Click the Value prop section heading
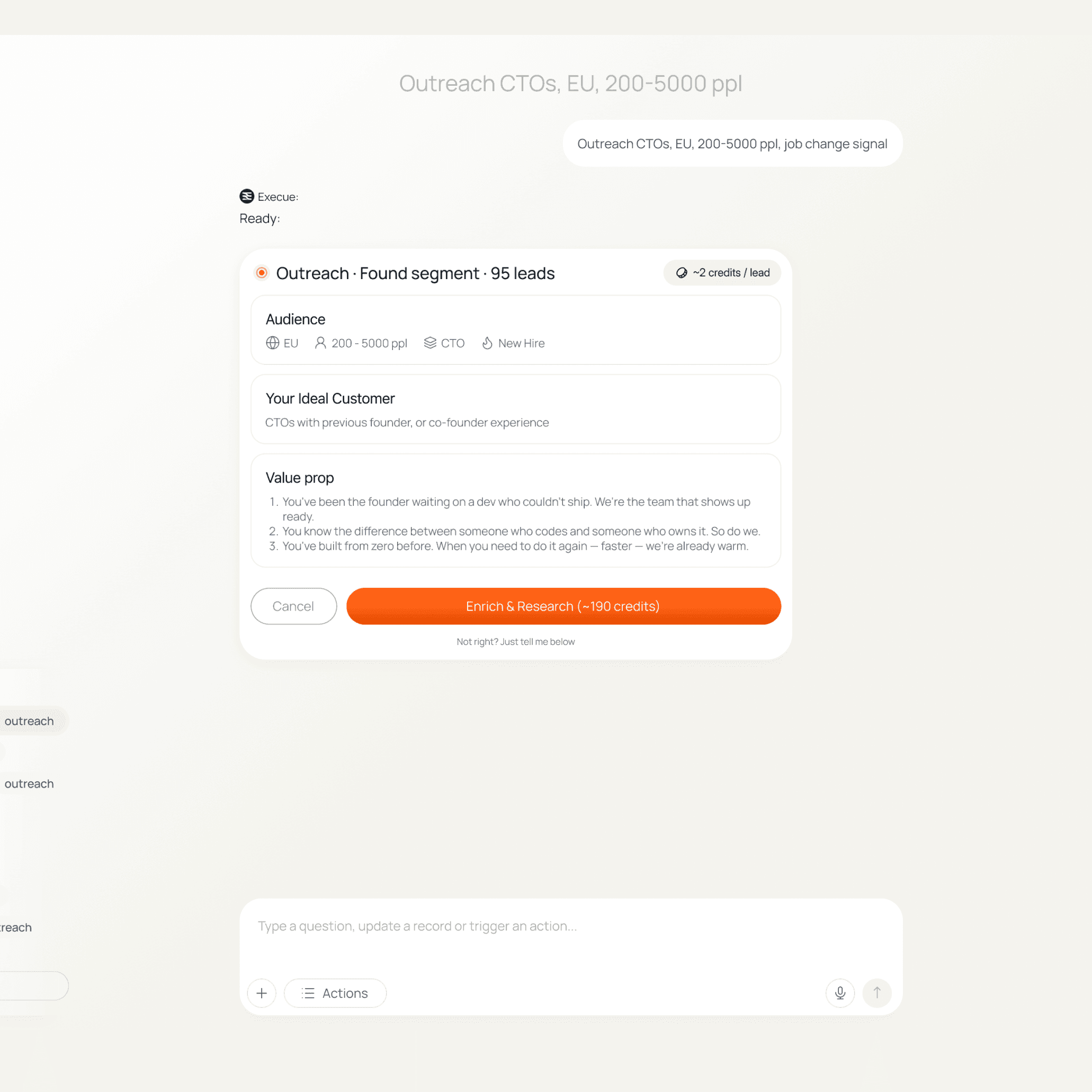 300,478
